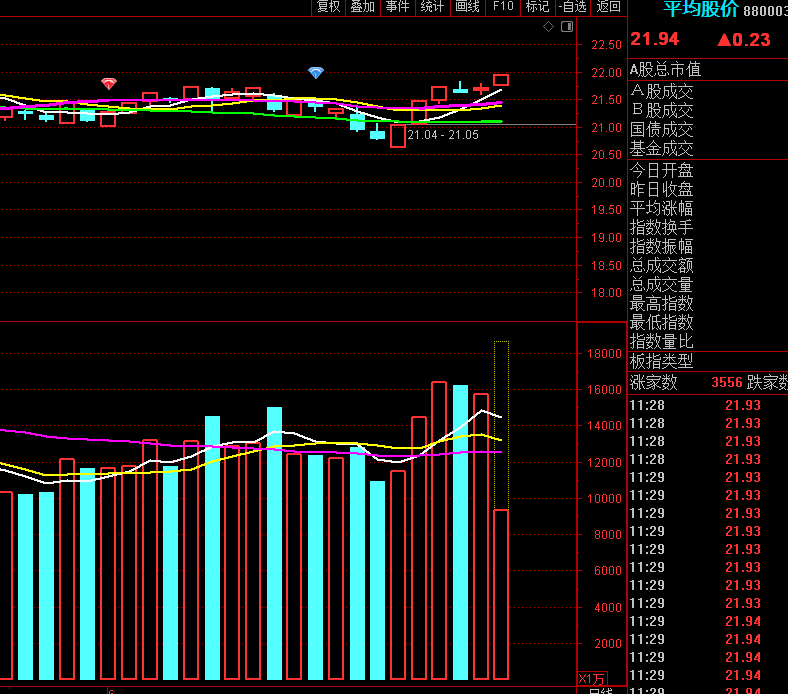Select the 板指类型 row

[x=708, y=361]
